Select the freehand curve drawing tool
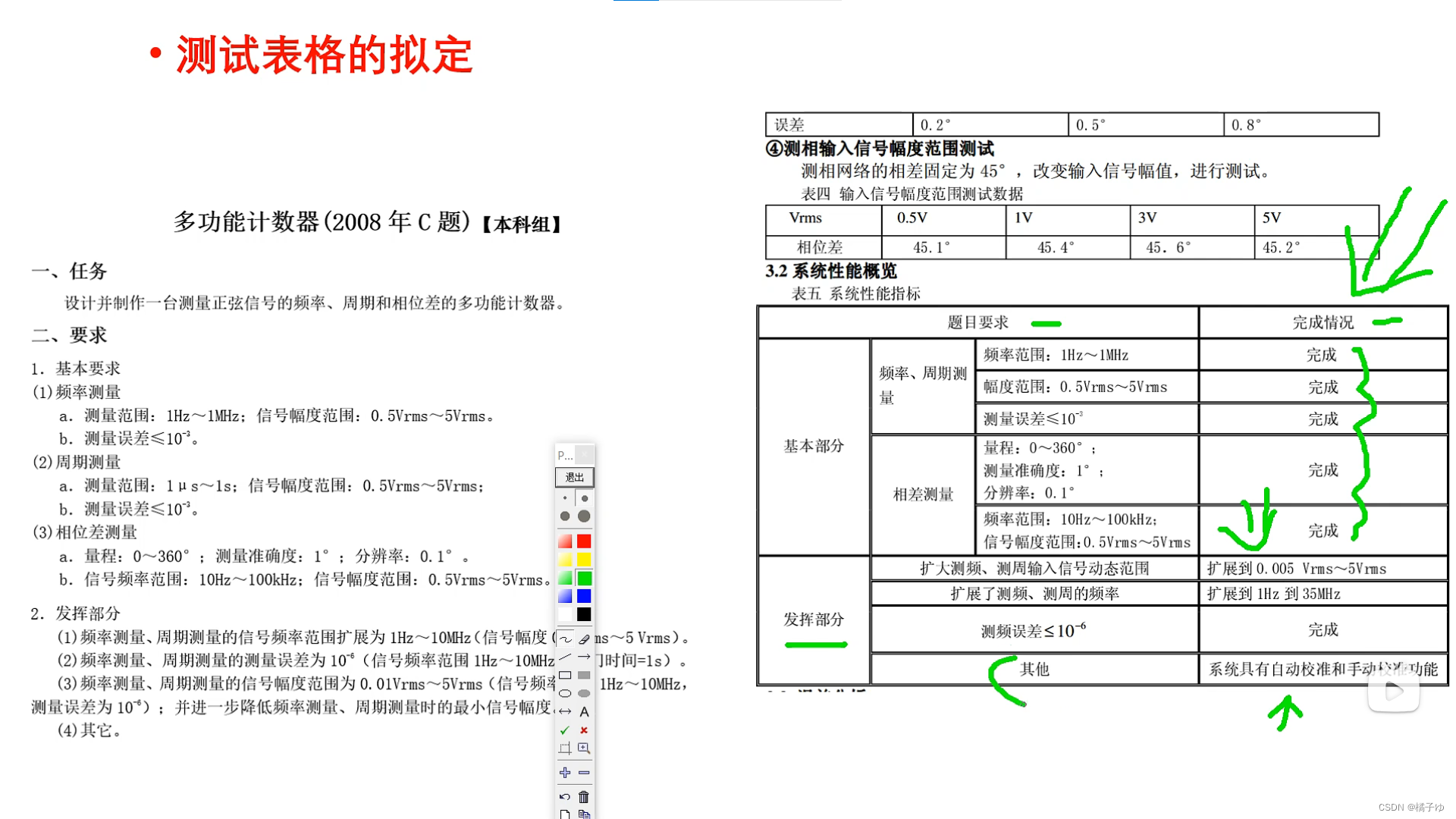The width and height of the screenshot is (1456, 819). [x=565, y=639]
